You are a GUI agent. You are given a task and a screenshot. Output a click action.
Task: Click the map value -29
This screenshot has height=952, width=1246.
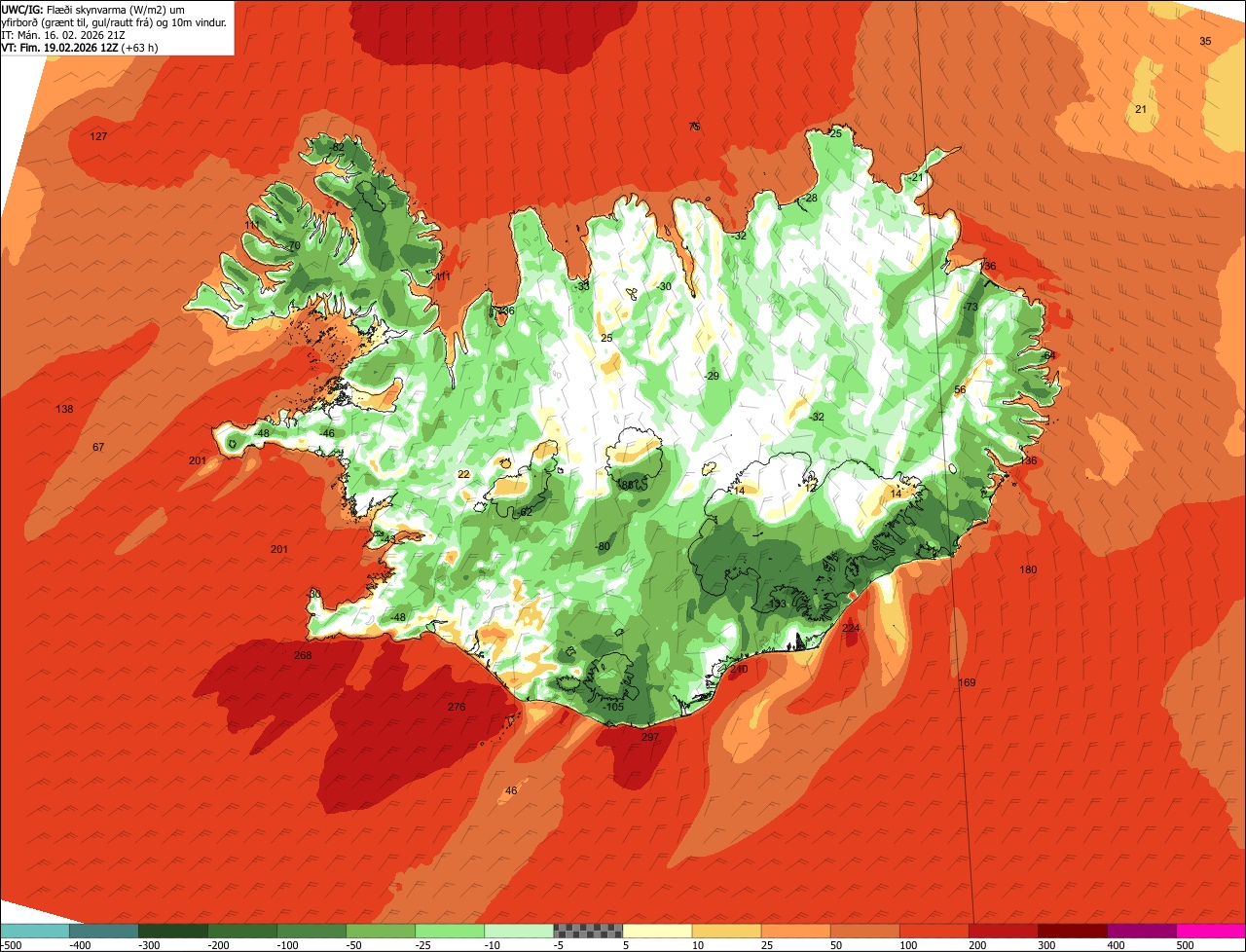tap(712, 376)
